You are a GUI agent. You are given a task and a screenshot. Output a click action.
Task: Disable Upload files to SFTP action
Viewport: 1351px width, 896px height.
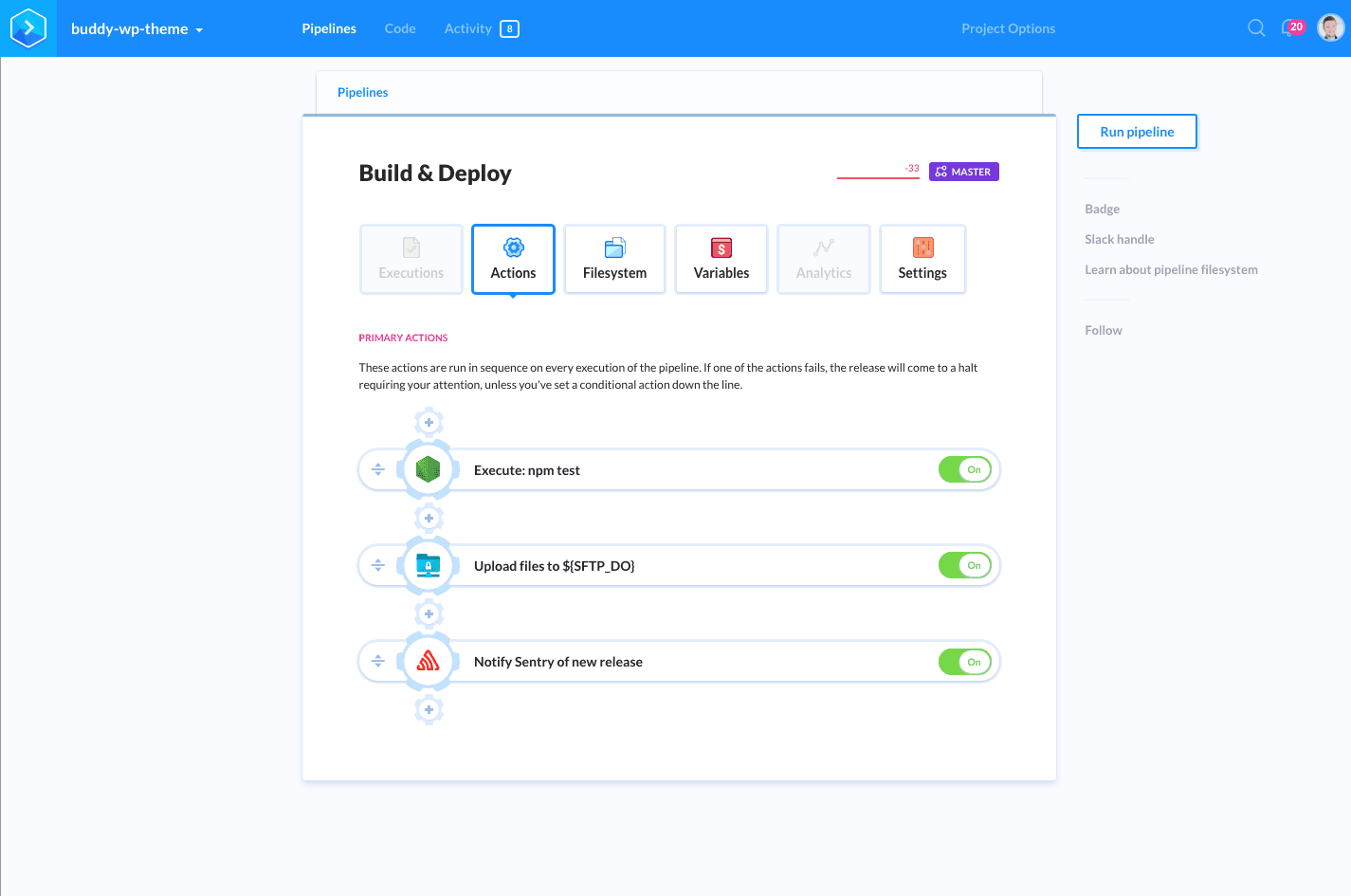pos(964,566)
